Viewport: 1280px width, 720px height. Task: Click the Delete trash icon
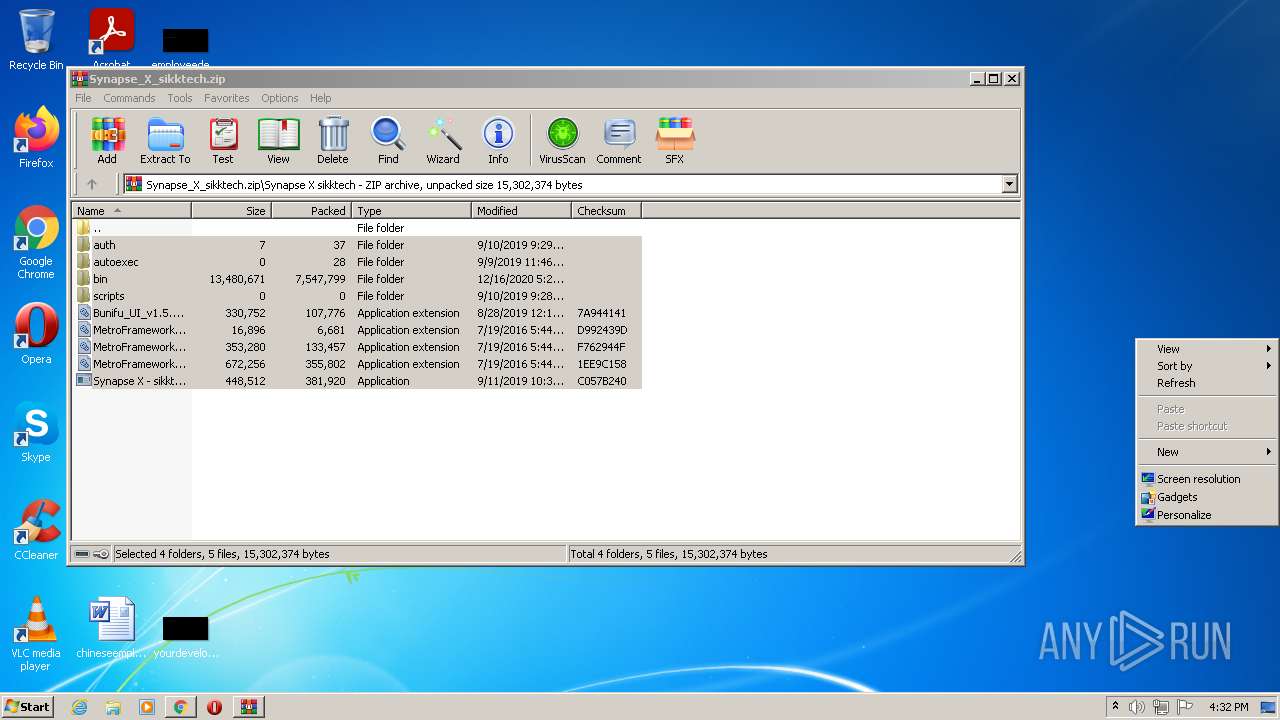[333, 141]
